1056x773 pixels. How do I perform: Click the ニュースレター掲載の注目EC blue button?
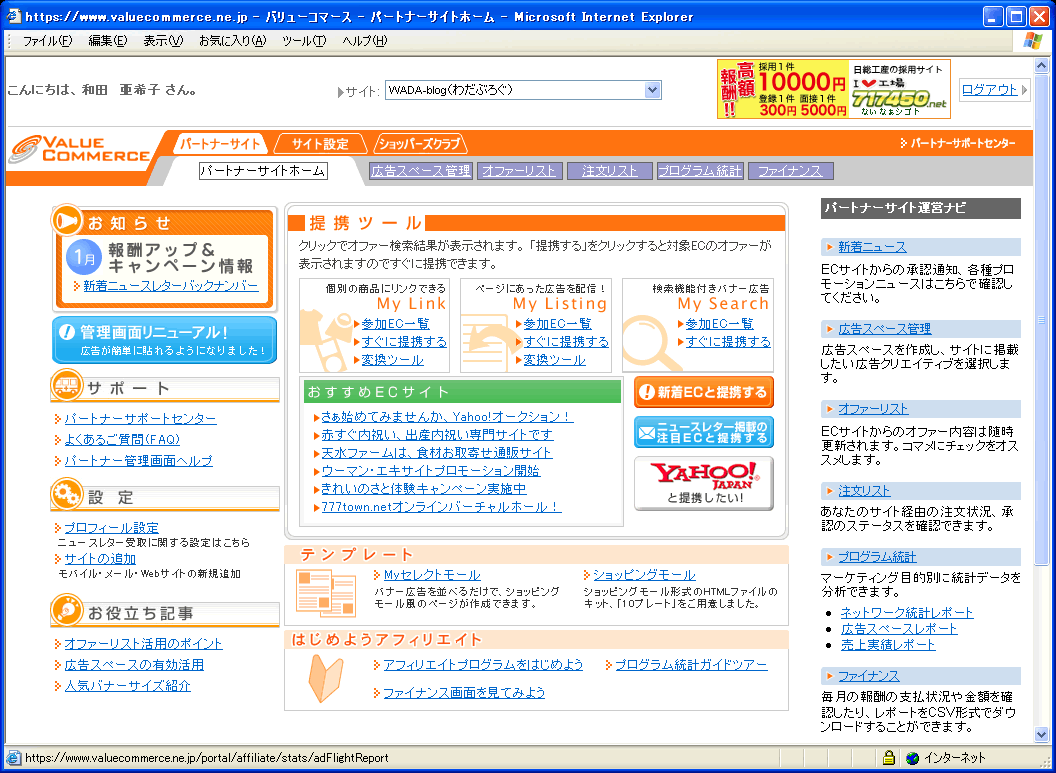coord(703,432)
